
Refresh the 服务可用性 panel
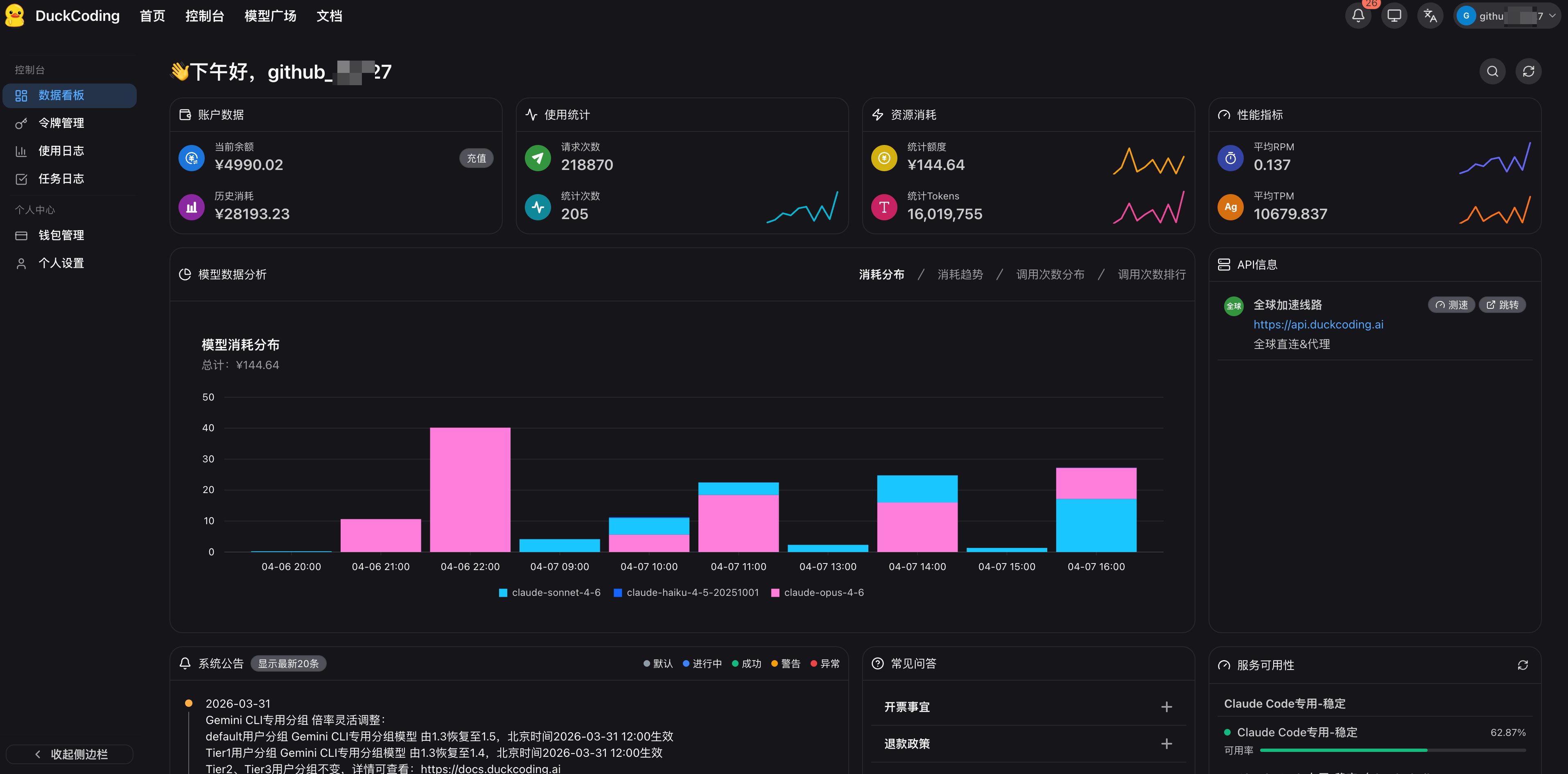[x=1522, y=665]
